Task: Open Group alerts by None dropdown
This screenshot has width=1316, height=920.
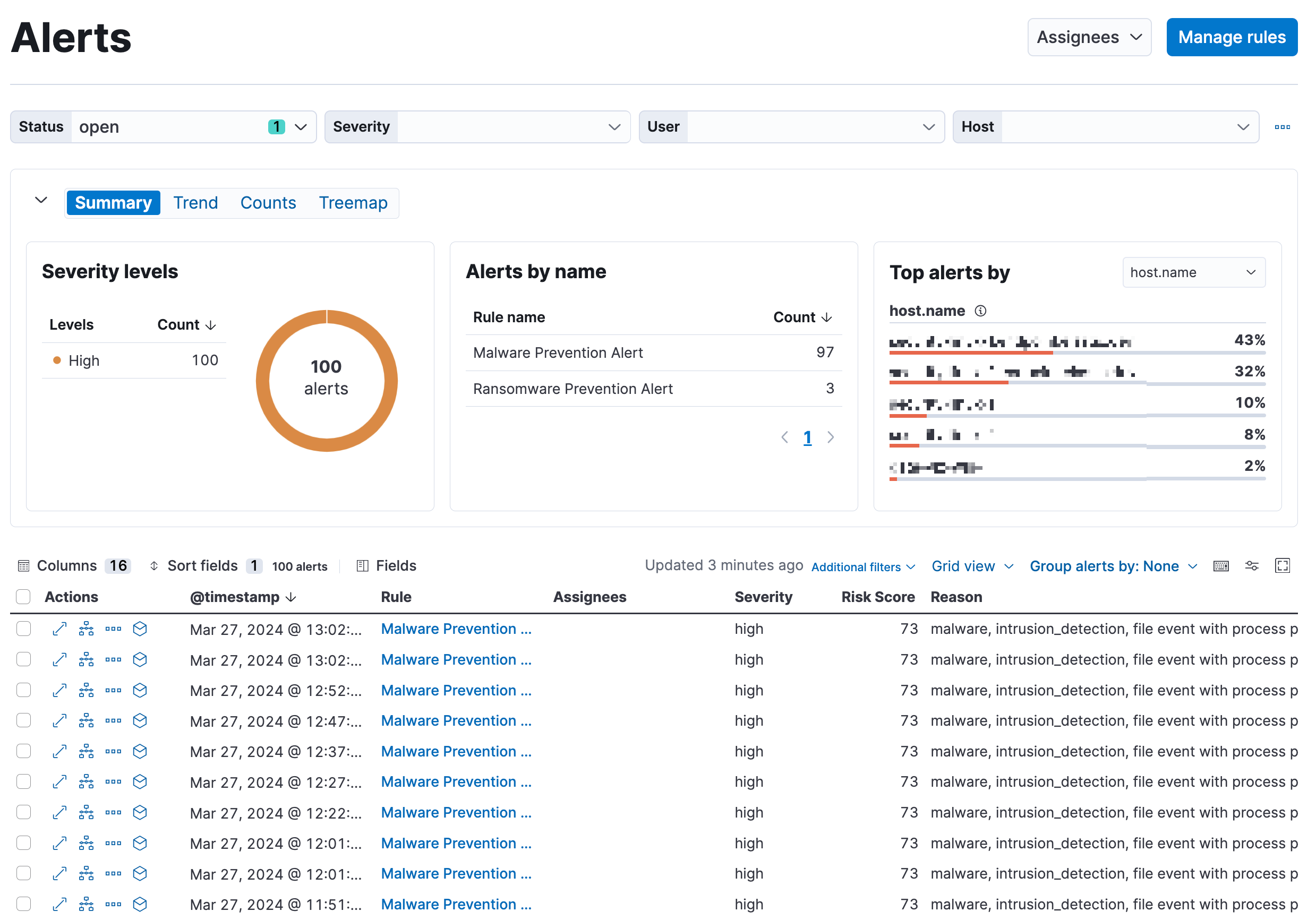Action: pos(1114,566)
